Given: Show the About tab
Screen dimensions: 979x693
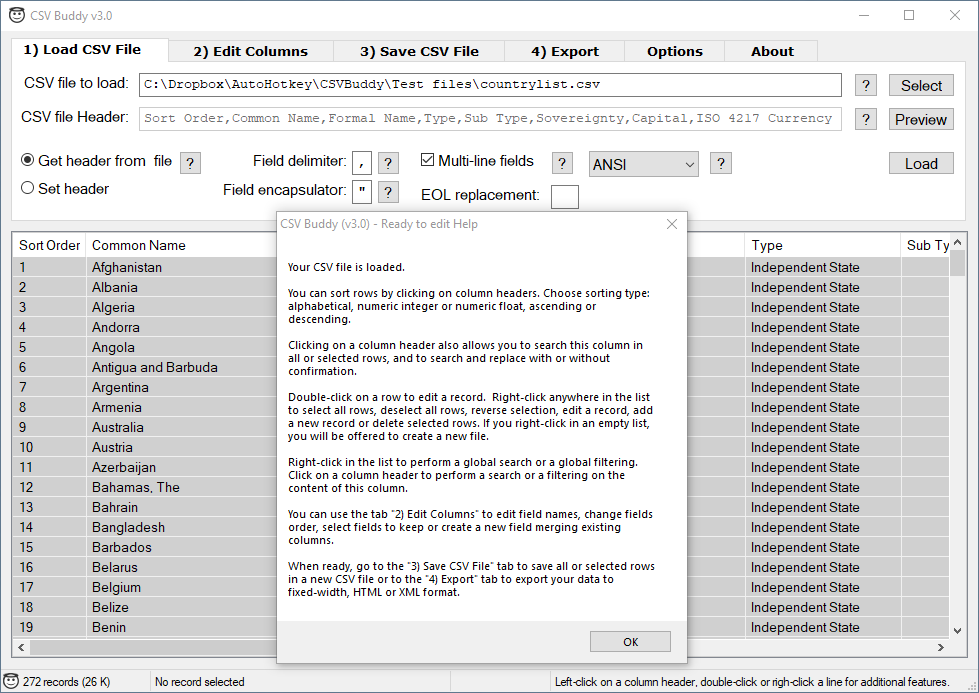Looking at the screenshot, I should (772, 52).
